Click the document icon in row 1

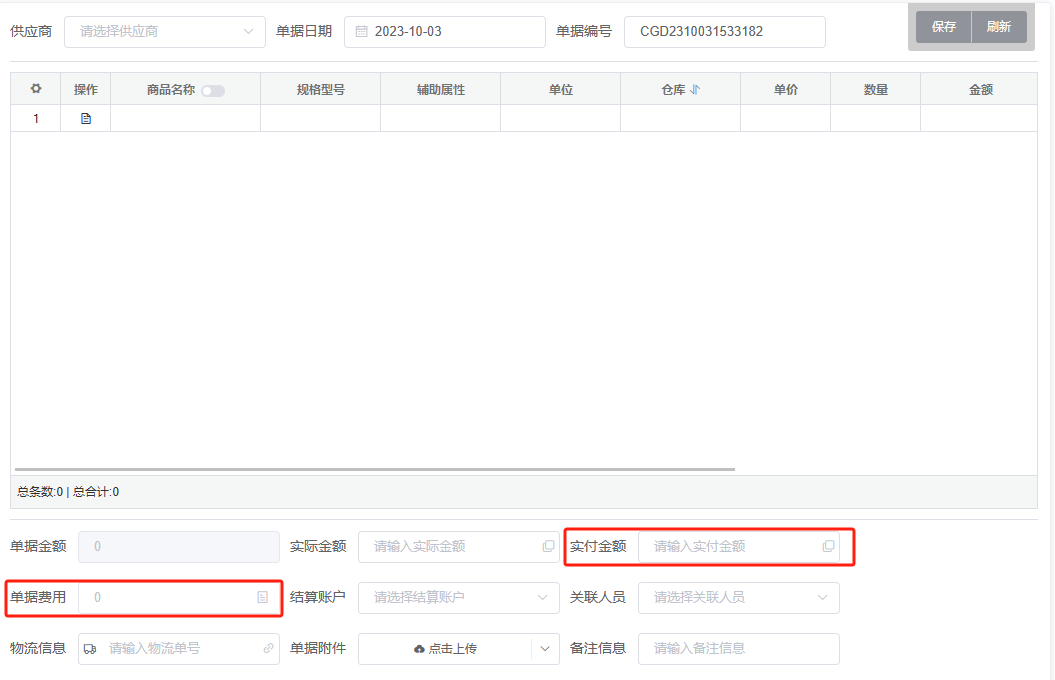(86, 119)
